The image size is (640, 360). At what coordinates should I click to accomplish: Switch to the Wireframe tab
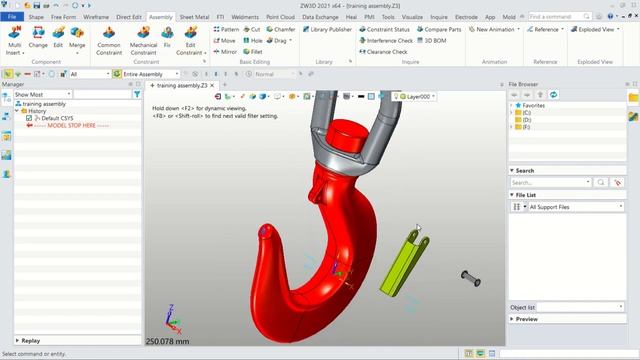tap(96, 17)
